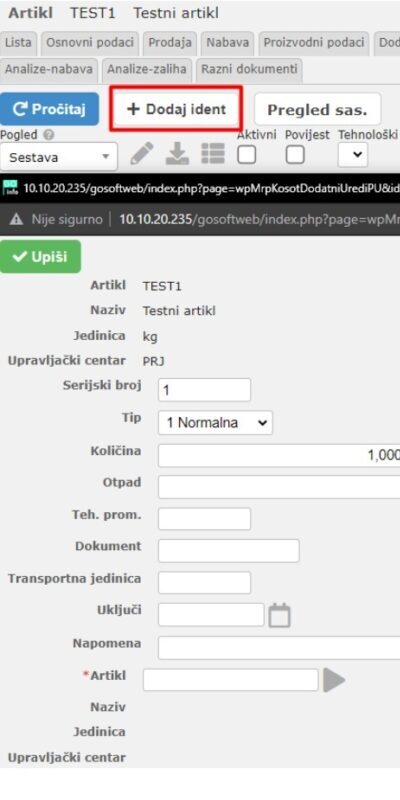Open the Tip dropdown showing 1 Normalna
The height and width of the screenshot is (800, 400).
pyautogui.click(x=215, y=423)
